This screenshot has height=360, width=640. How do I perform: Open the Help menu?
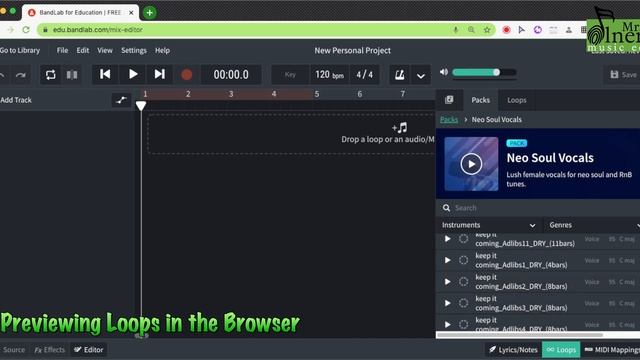162,50
